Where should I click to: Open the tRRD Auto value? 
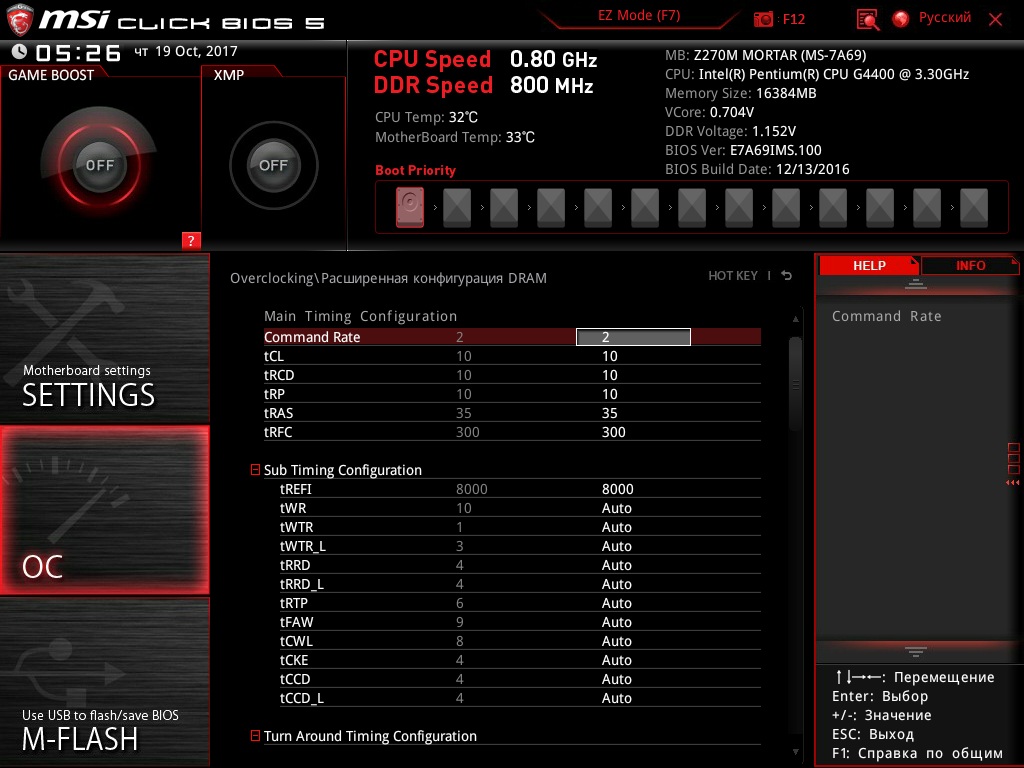[616, 564]
